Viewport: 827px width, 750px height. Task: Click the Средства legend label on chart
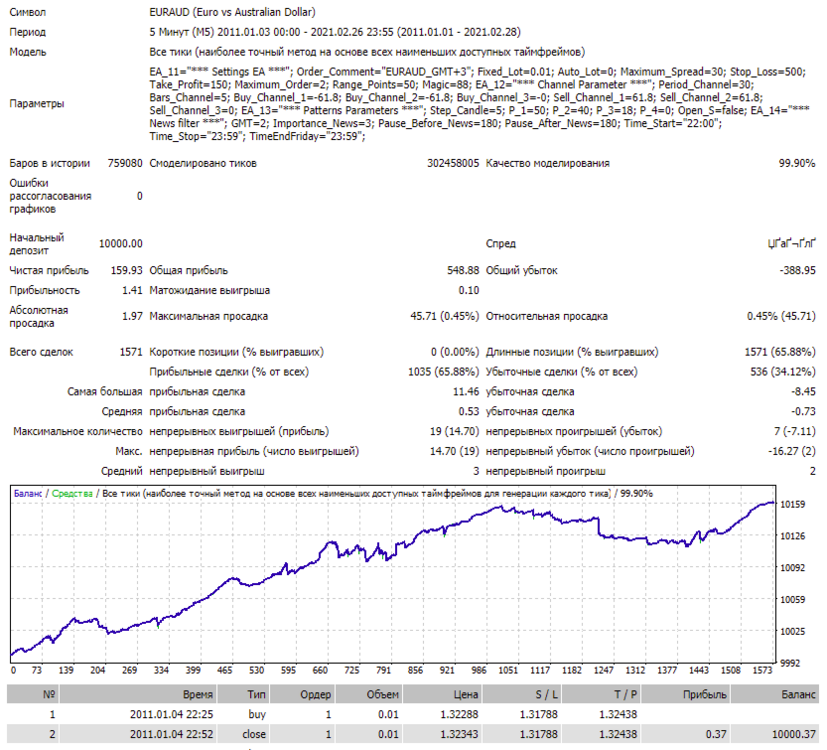[x=72, y=494]
